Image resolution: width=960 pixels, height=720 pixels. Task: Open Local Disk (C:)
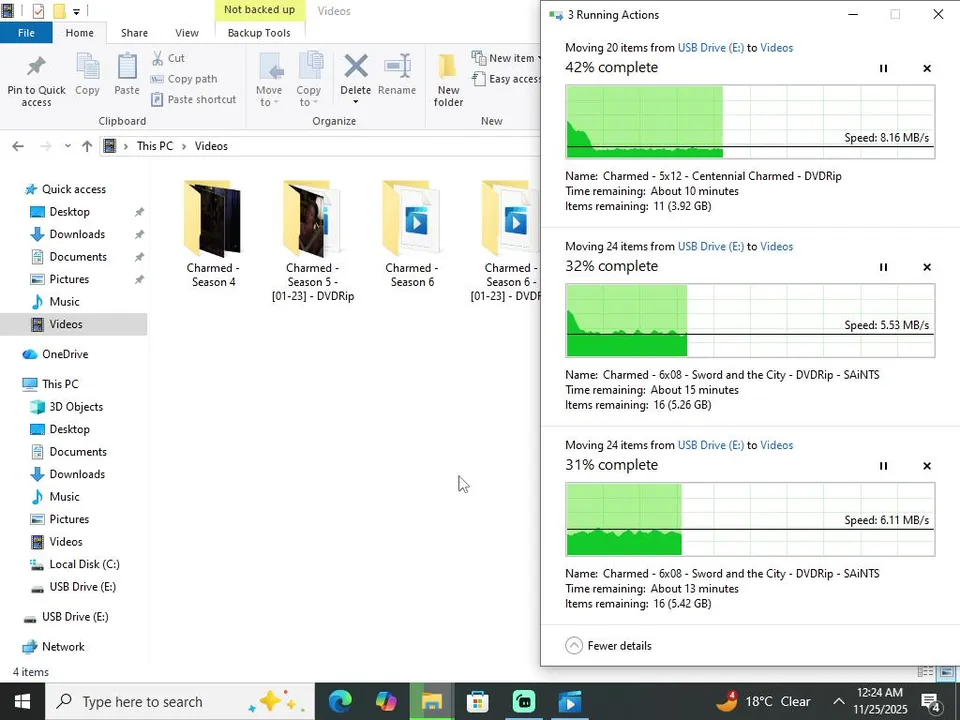pos(84,564)
